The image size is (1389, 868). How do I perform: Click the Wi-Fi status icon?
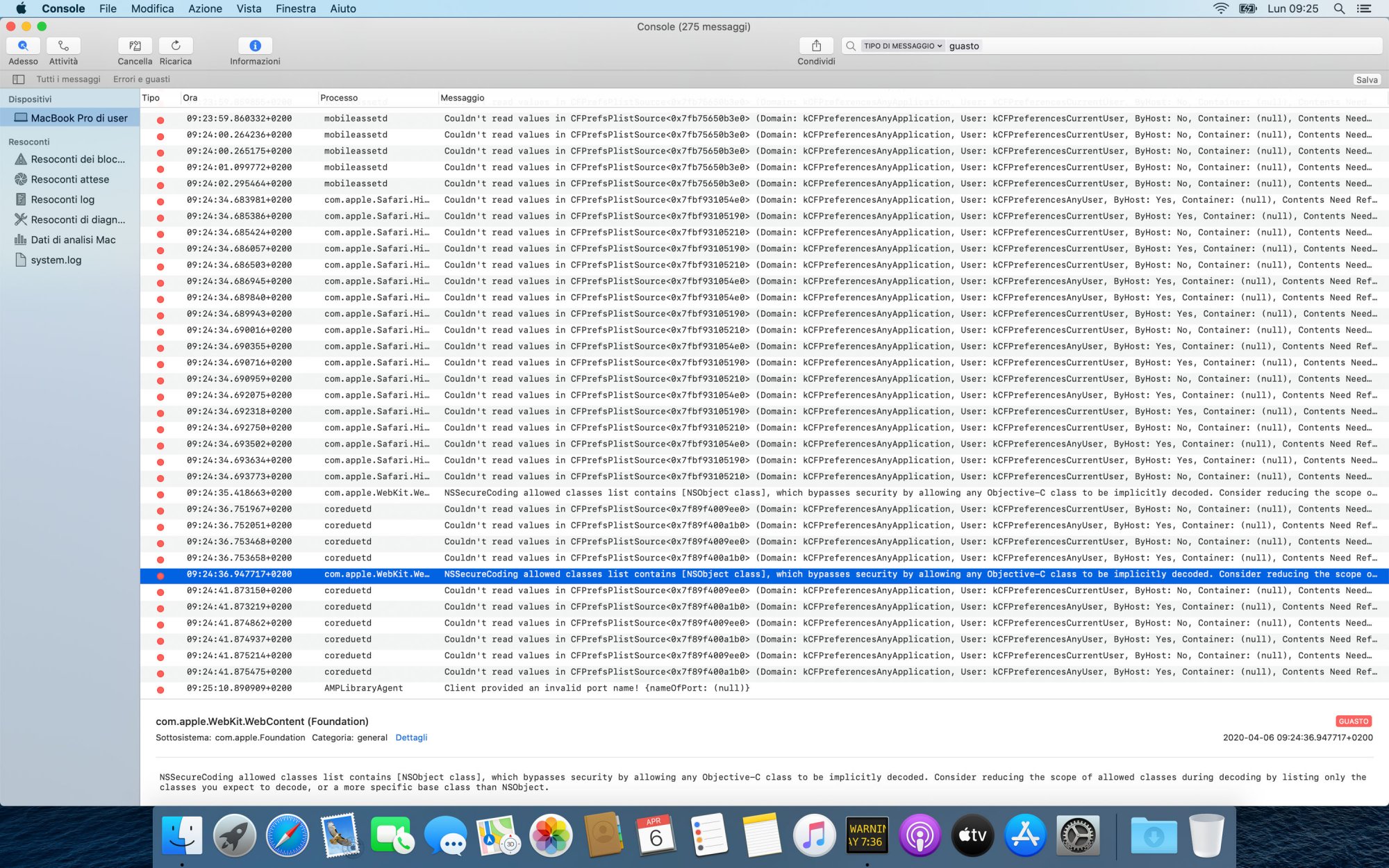1220,8
